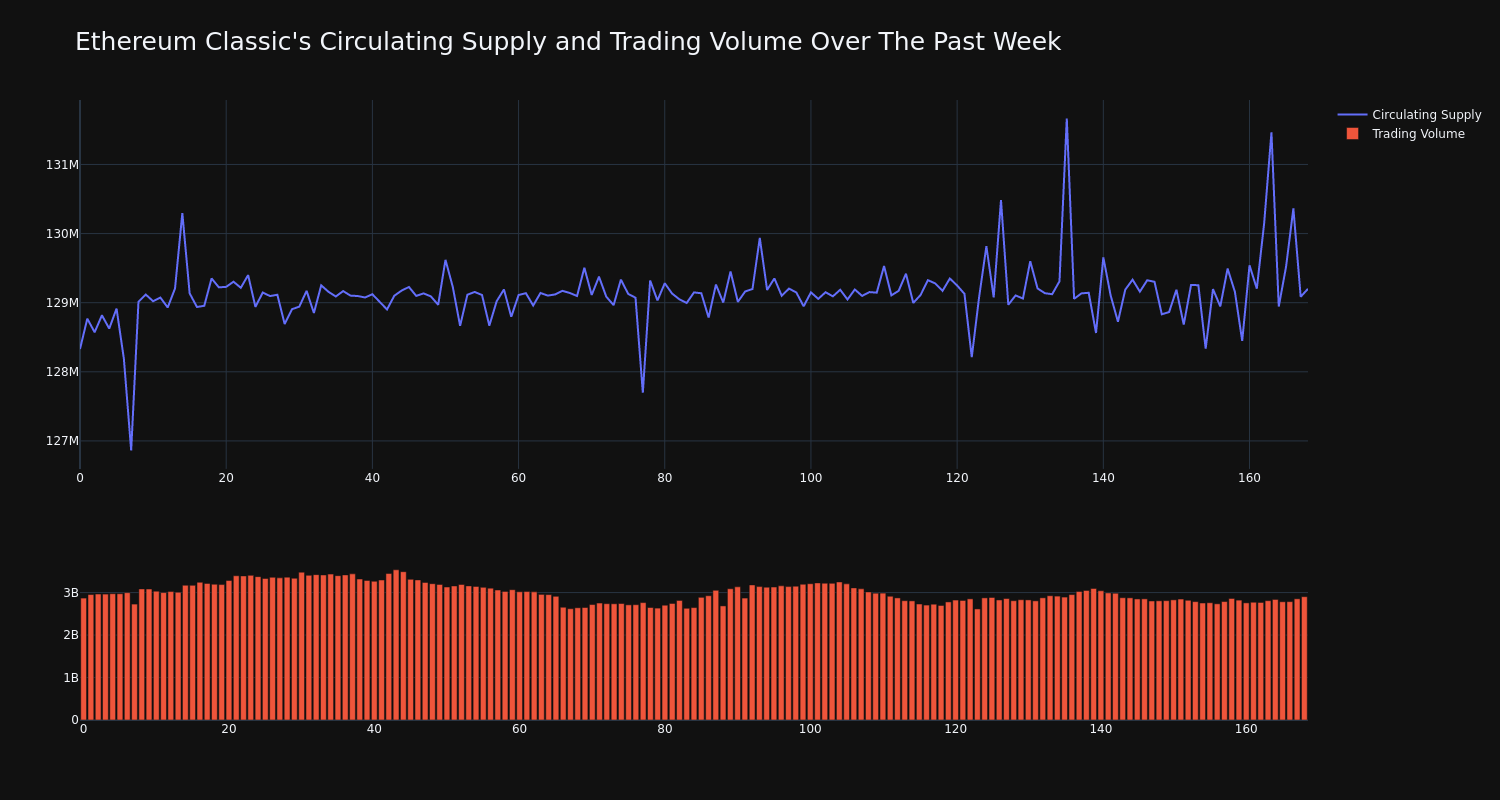Viewport: 1500px width, 800px height.
Task: Click the blue Circulating Supply legend line
Action: pos(1352,115)
